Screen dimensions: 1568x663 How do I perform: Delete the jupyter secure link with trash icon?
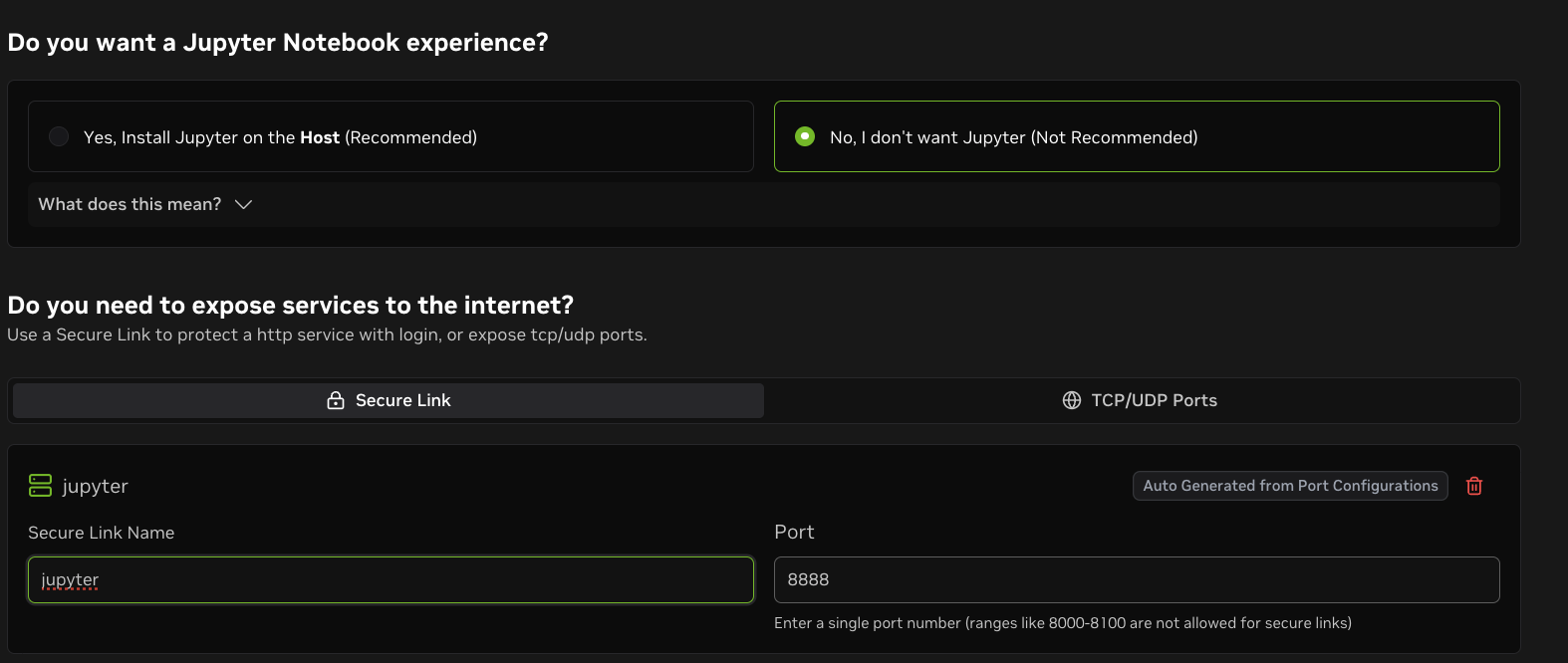(x=1474, y=486)
